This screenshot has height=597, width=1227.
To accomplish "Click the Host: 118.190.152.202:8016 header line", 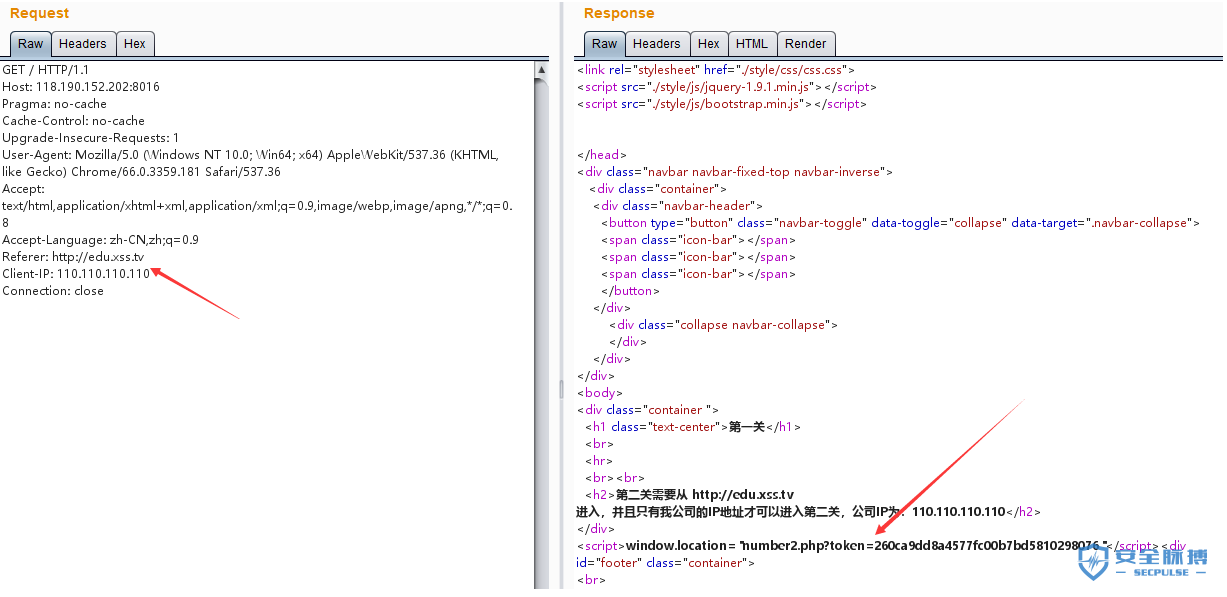I will 81,87.
